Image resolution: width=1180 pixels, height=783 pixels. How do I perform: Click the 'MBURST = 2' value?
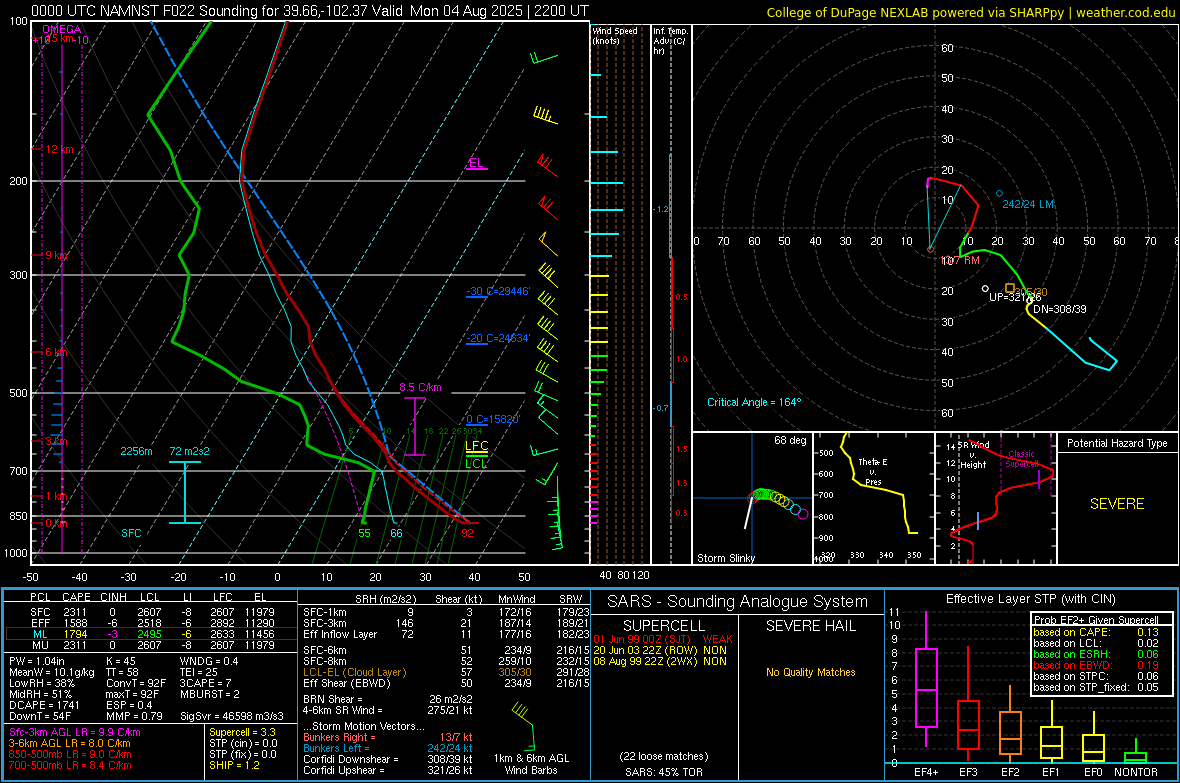[x=209, y=694]
